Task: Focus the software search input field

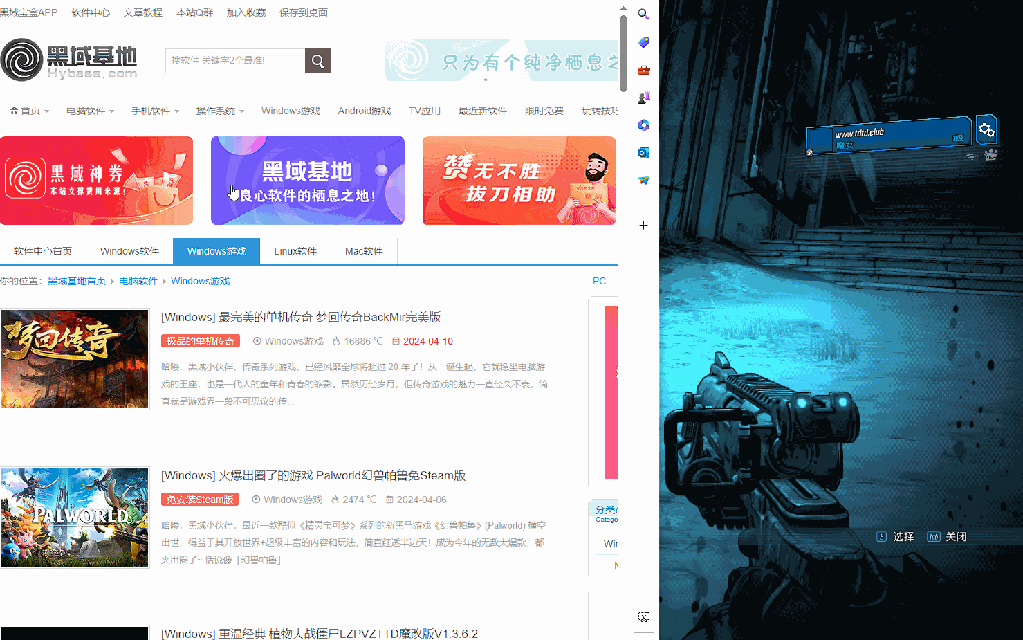Action: click(x=235, y=61)
